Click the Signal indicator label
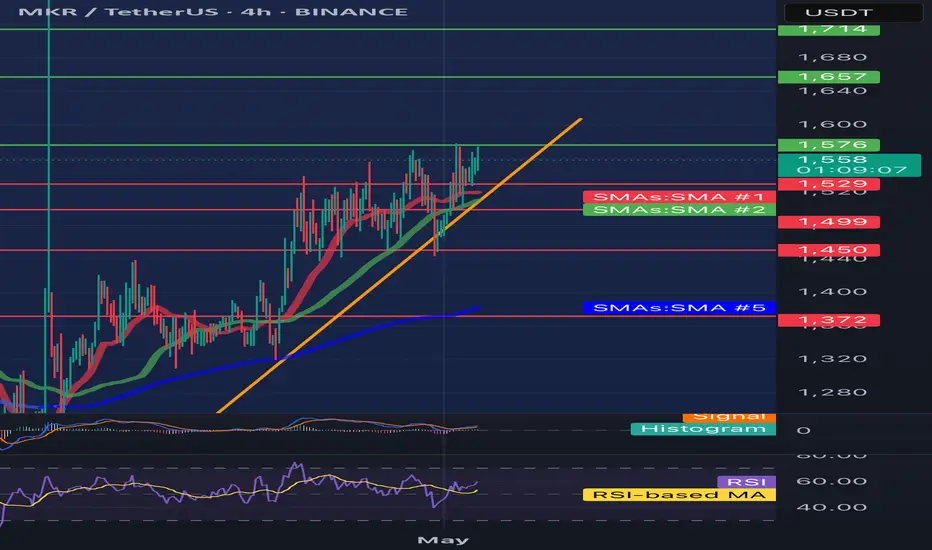Screen dimensions: 932x550 pos(729,417)
